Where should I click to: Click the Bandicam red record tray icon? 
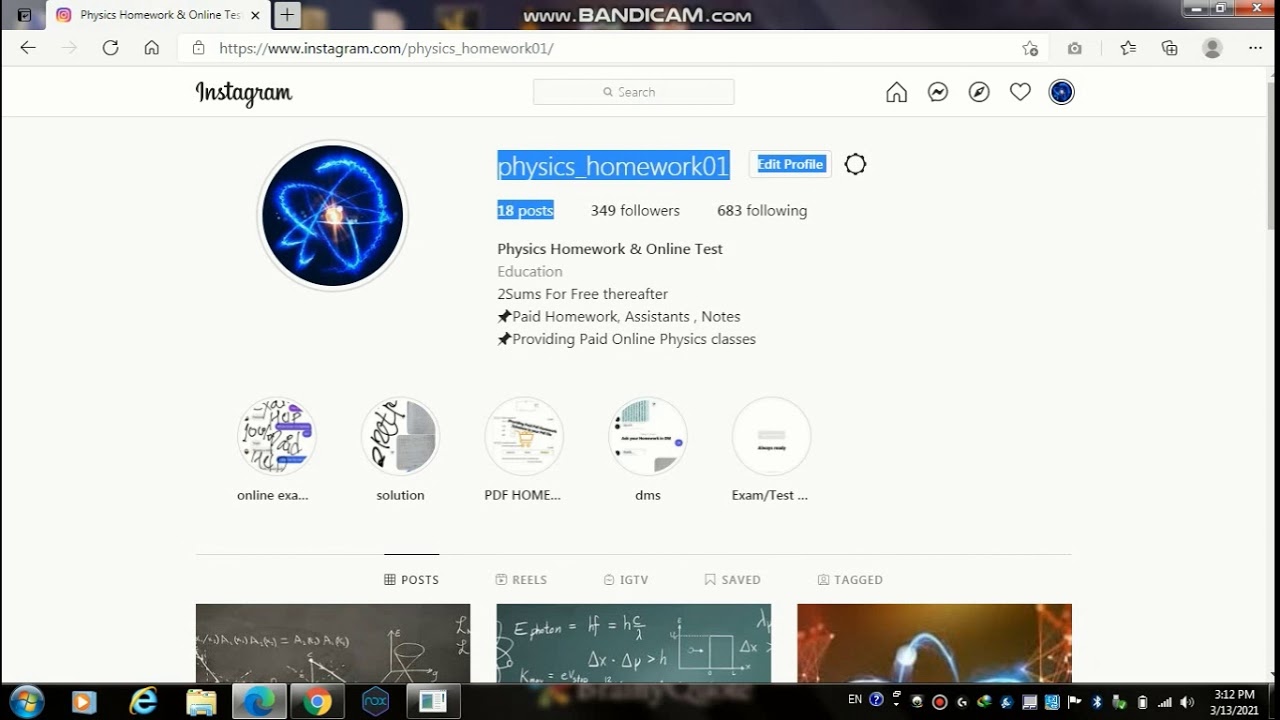tap(939, 702)
